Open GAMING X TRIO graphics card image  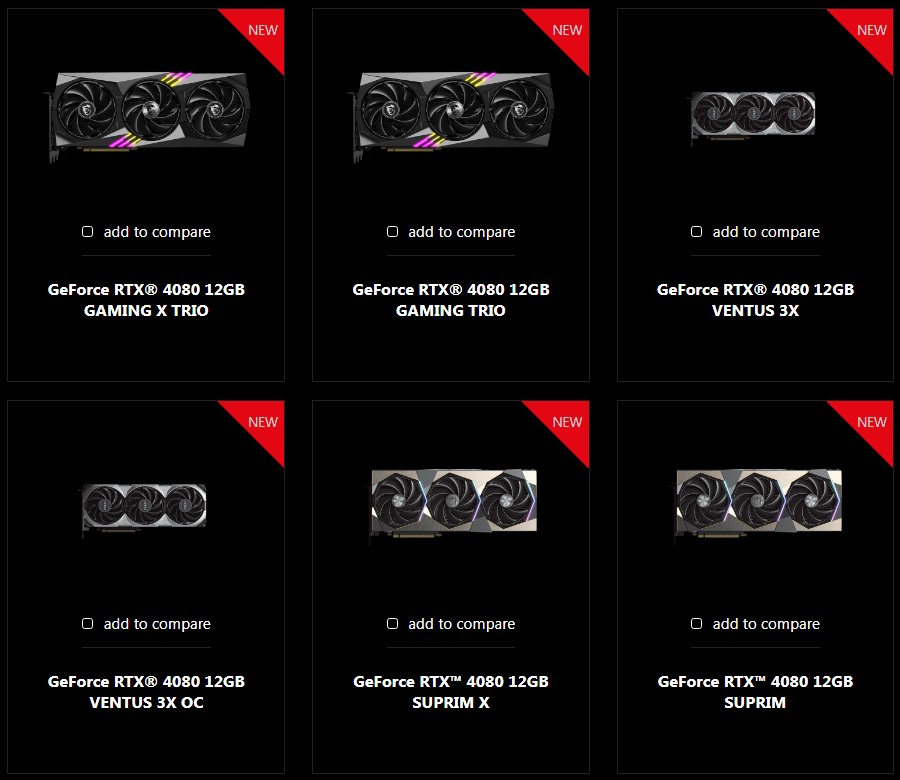point(149,115)
